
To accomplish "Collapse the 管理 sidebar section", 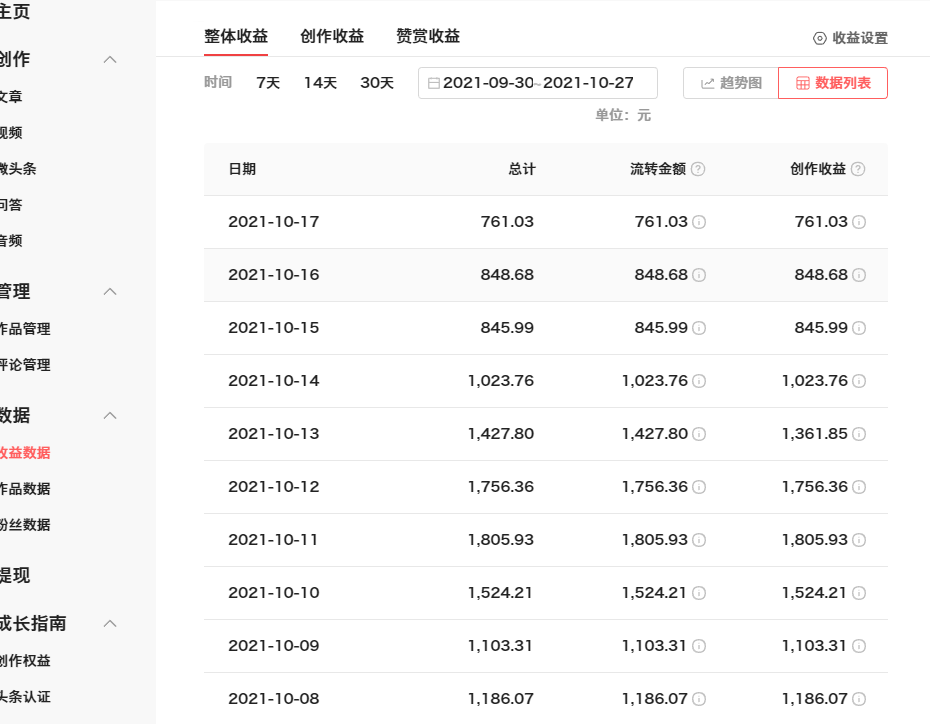I will [111, 291].
